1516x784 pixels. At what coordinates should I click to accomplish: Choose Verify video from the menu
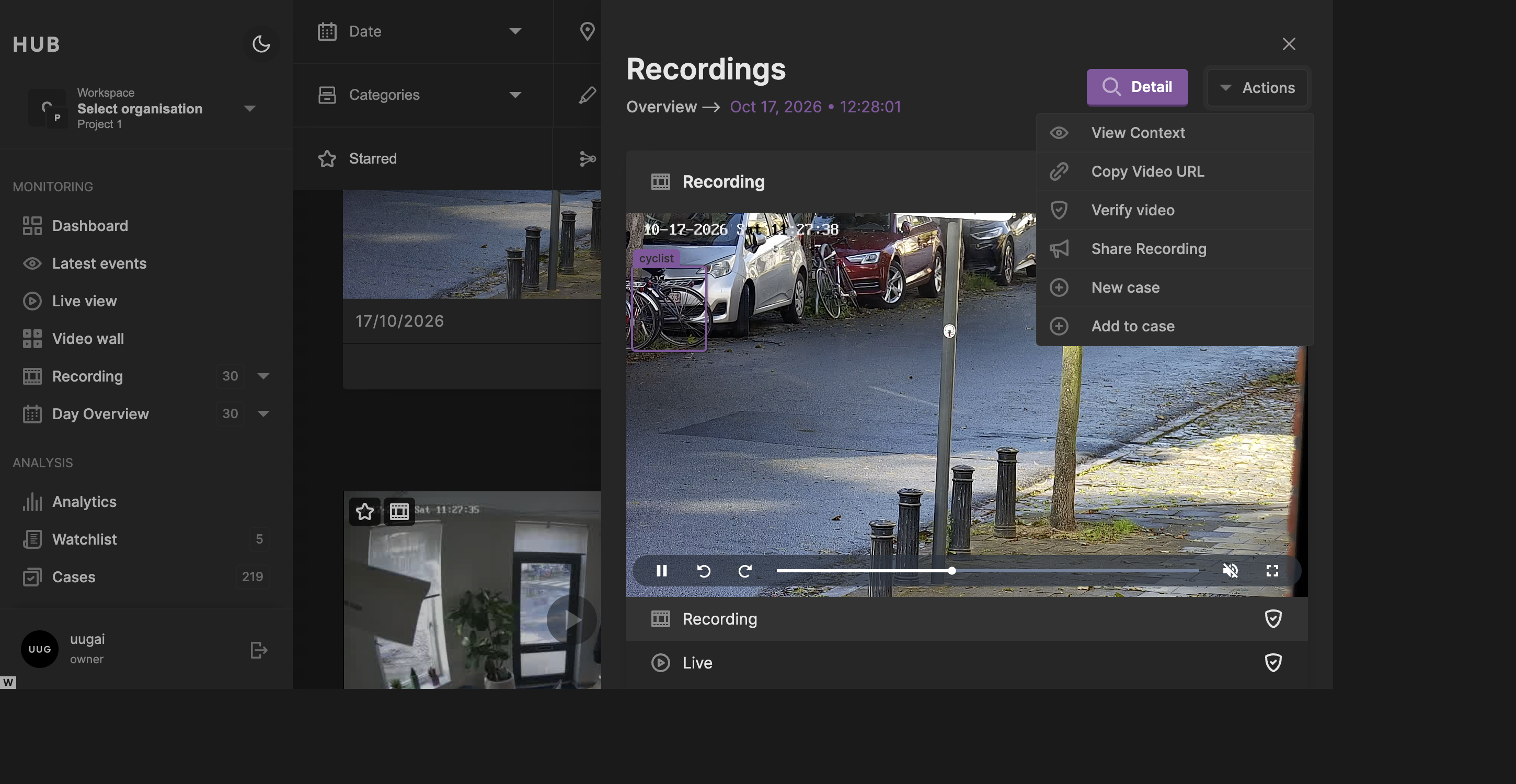tap(1175, 210)
